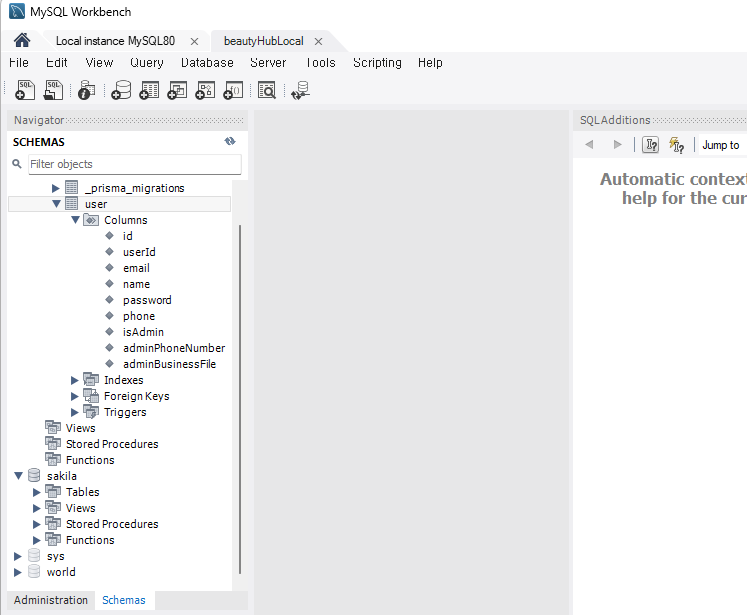This screenshot has width=747, height=615.
Task: Expand sakila Views node
Action: 37,508
